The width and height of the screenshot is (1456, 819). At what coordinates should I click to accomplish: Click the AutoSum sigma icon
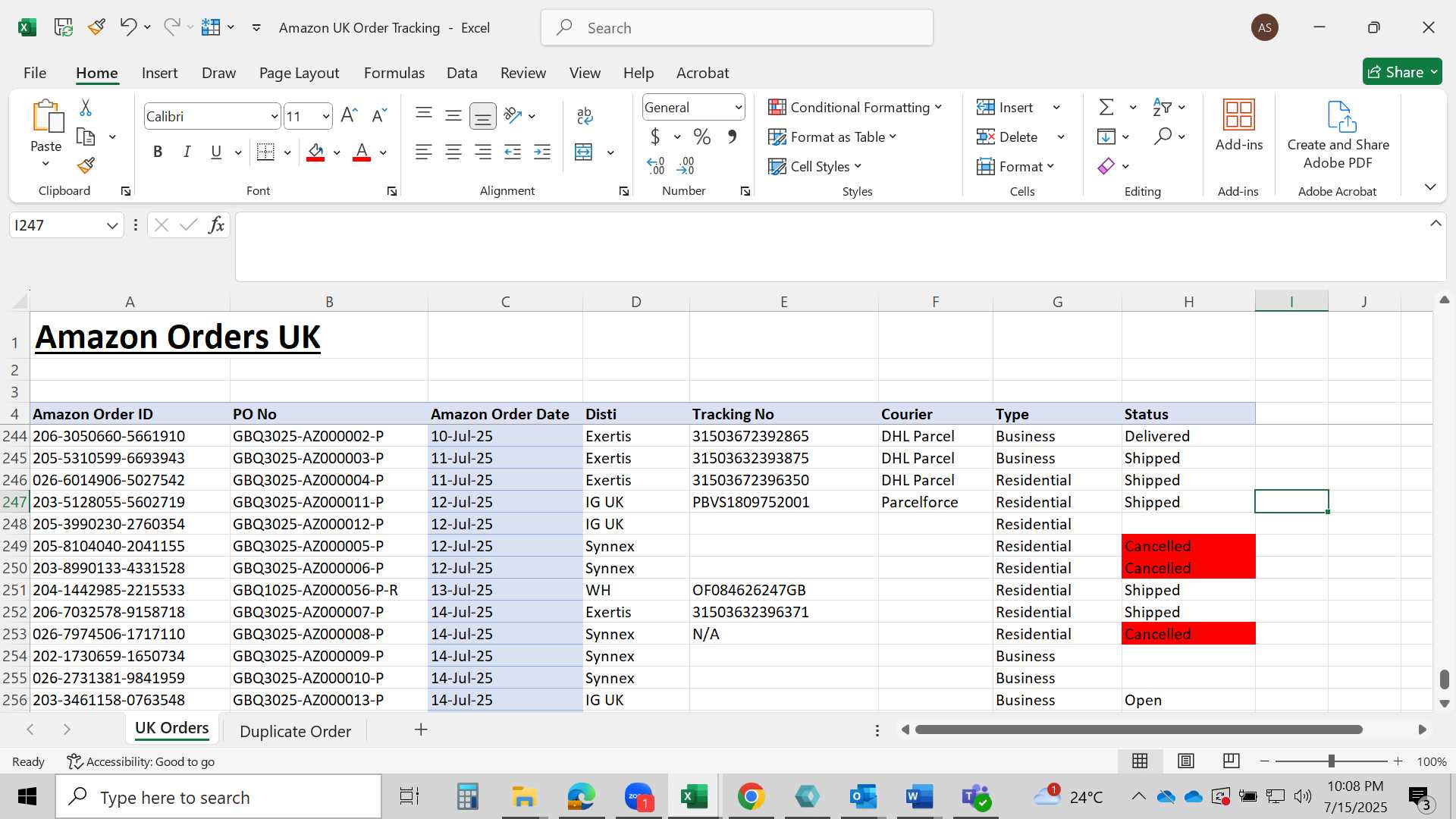coord(1106,108)
